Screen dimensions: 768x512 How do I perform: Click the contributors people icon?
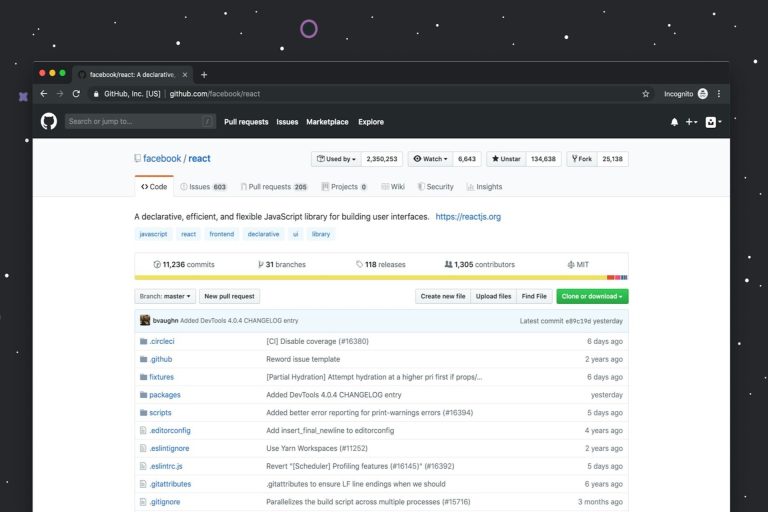(448, 264)
